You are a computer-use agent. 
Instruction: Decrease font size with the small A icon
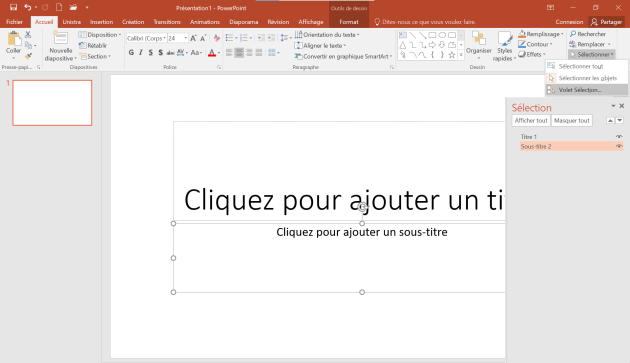[203, 38]
